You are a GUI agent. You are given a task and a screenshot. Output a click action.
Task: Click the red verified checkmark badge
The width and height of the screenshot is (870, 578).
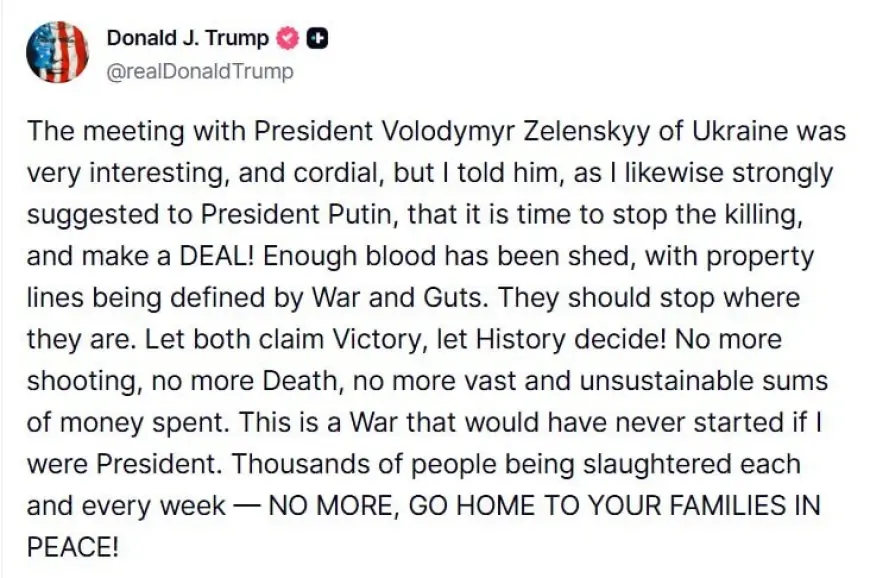pyautogui.click(x=288, y=38)
